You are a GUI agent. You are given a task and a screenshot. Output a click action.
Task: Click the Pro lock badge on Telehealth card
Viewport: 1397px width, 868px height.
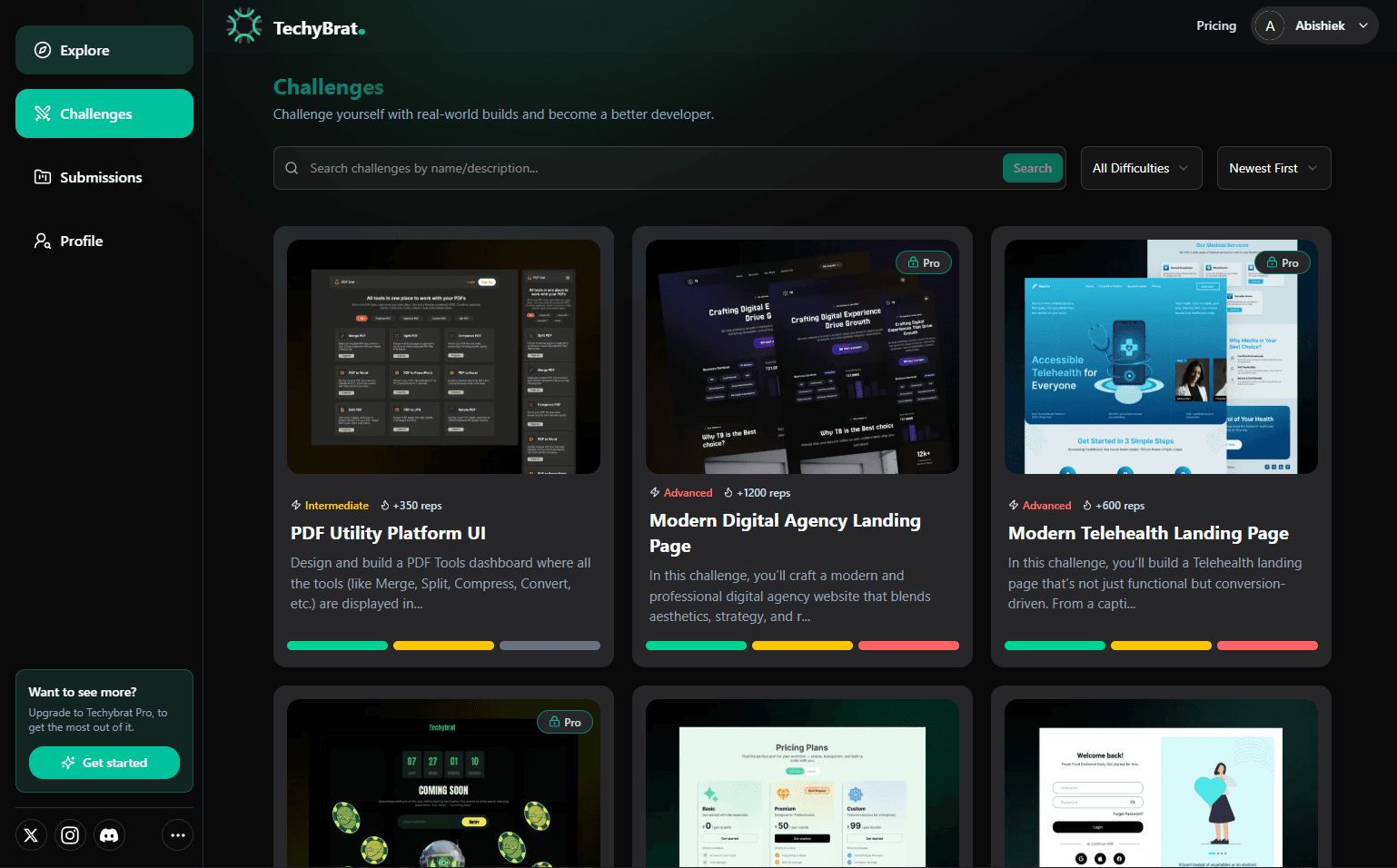[1282, 263]
